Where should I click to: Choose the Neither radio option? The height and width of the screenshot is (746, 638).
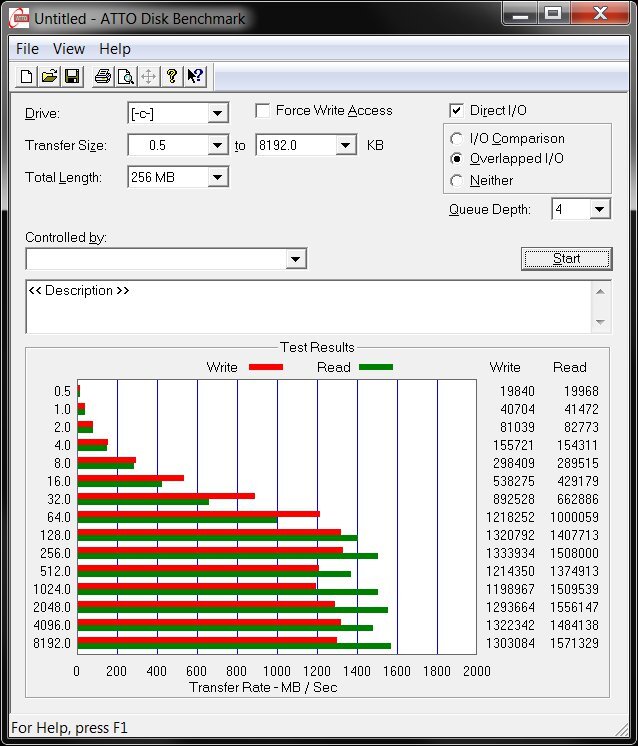point(457,181)
